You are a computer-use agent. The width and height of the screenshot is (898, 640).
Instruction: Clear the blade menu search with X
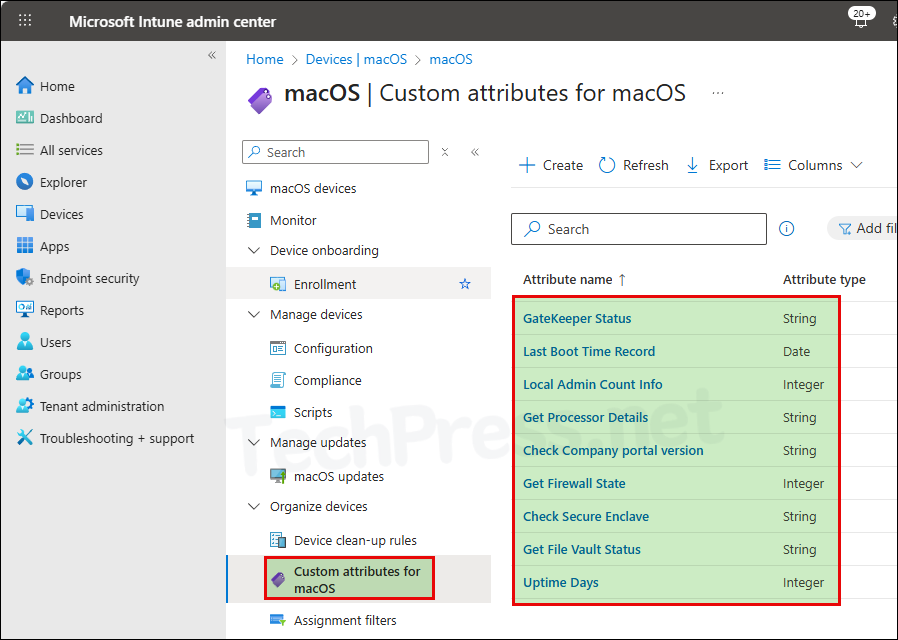(x=445, y=152)
